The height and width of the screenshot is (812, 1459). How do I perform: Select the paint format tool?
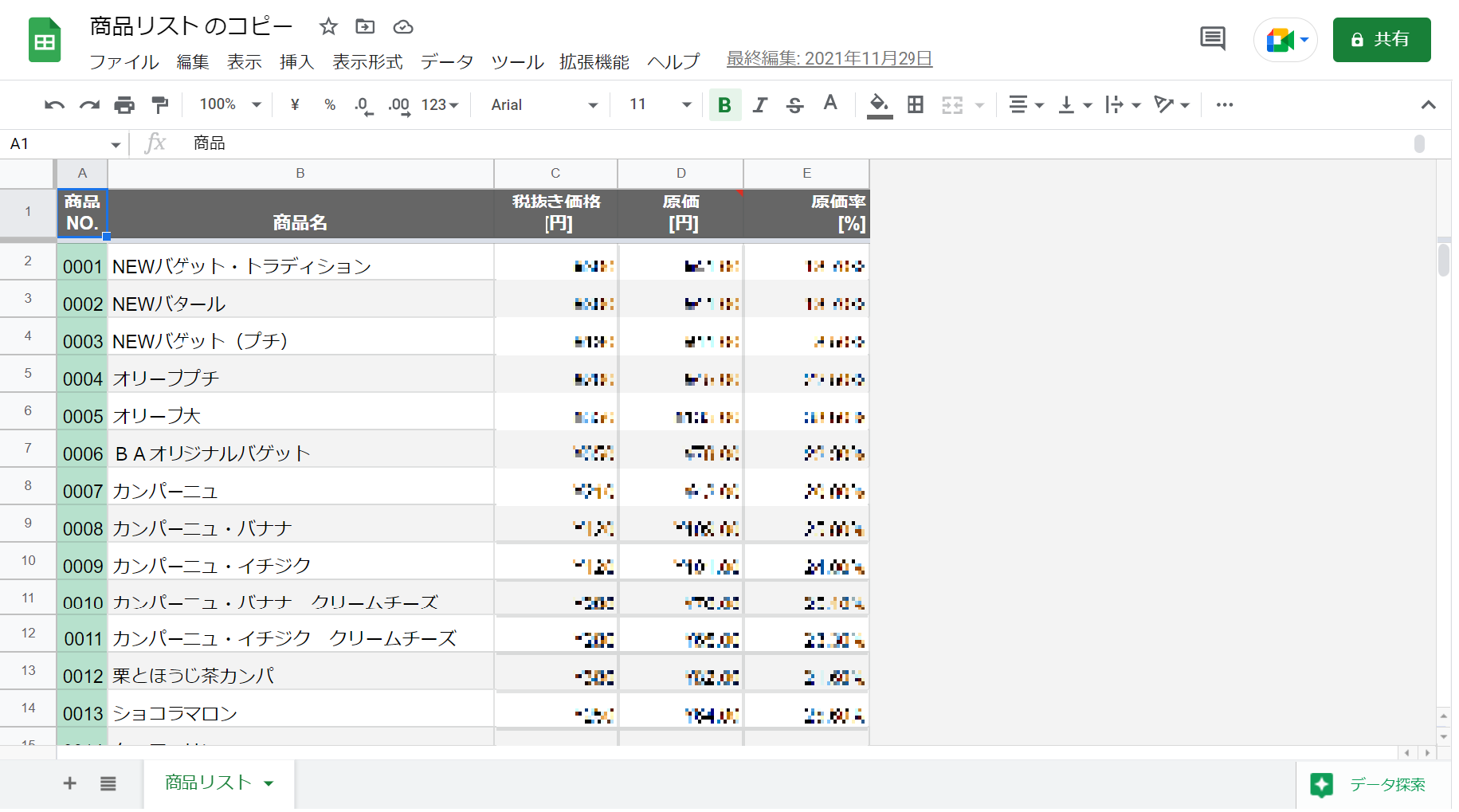(160, 105)
